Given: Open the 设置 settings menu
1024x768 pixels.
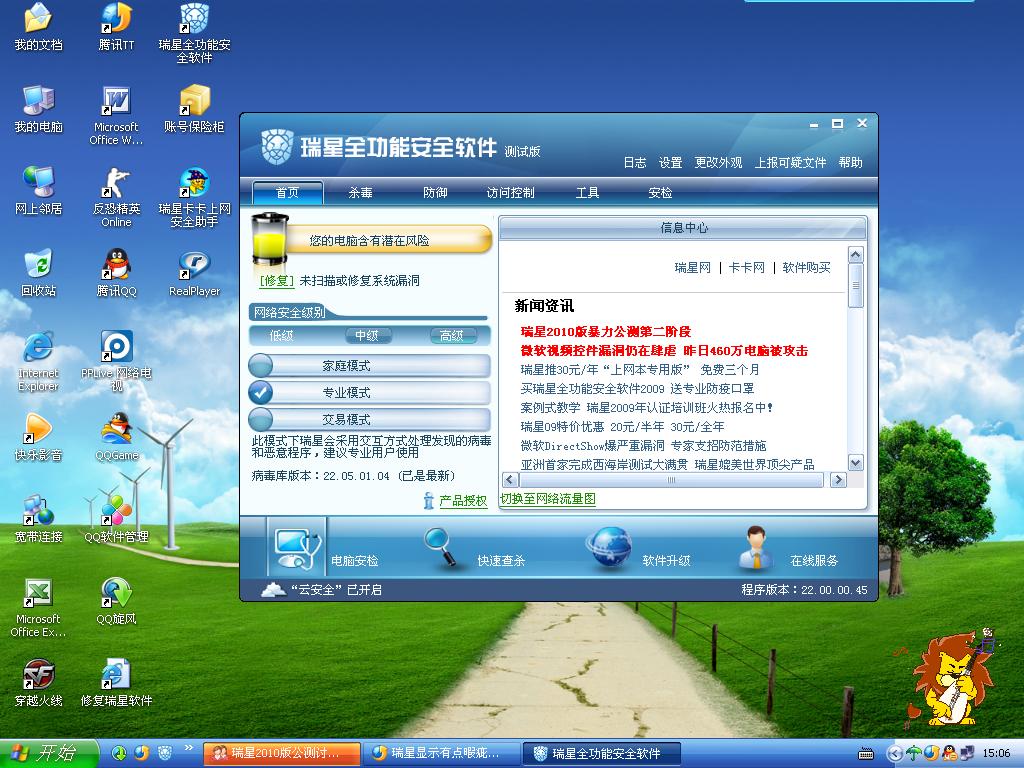Looking at the screenshot, I should 670,163.
